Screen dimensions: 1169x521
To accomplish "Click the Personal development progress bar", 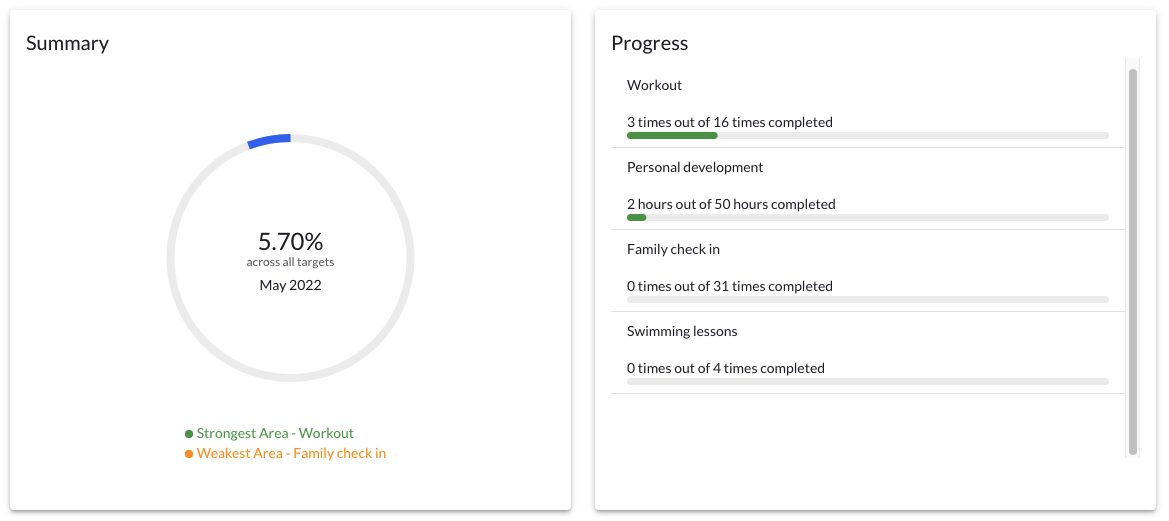I will pyautogui.click(x=868, y=218).
